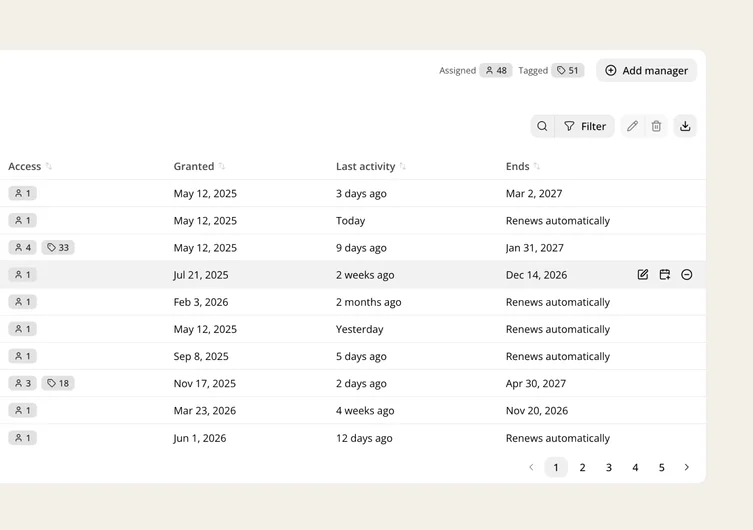Click the 'Dec 14, 2026' end date
Screen dimensions: 753x530
pos(536,275)
